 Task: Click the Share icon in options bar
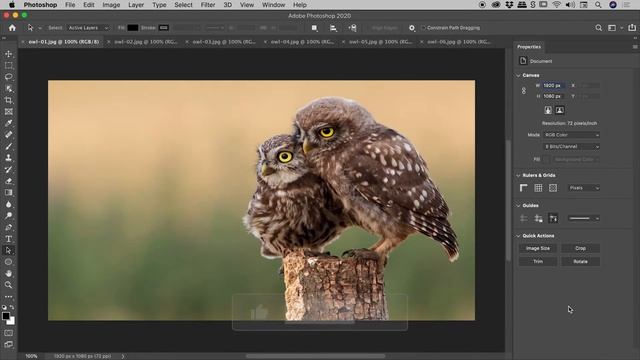click(x=632, y=28)
